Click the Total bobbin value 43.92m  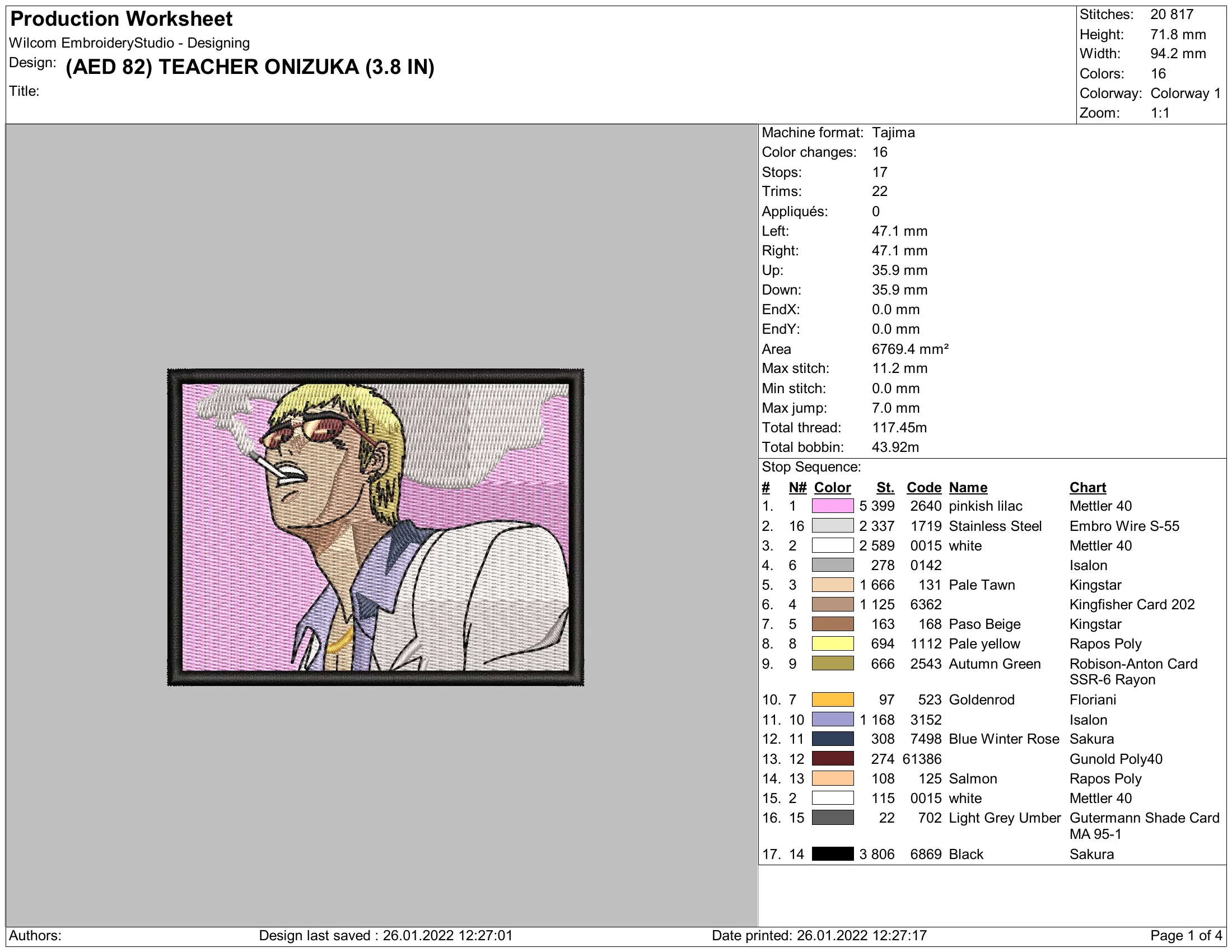[896, 447]
